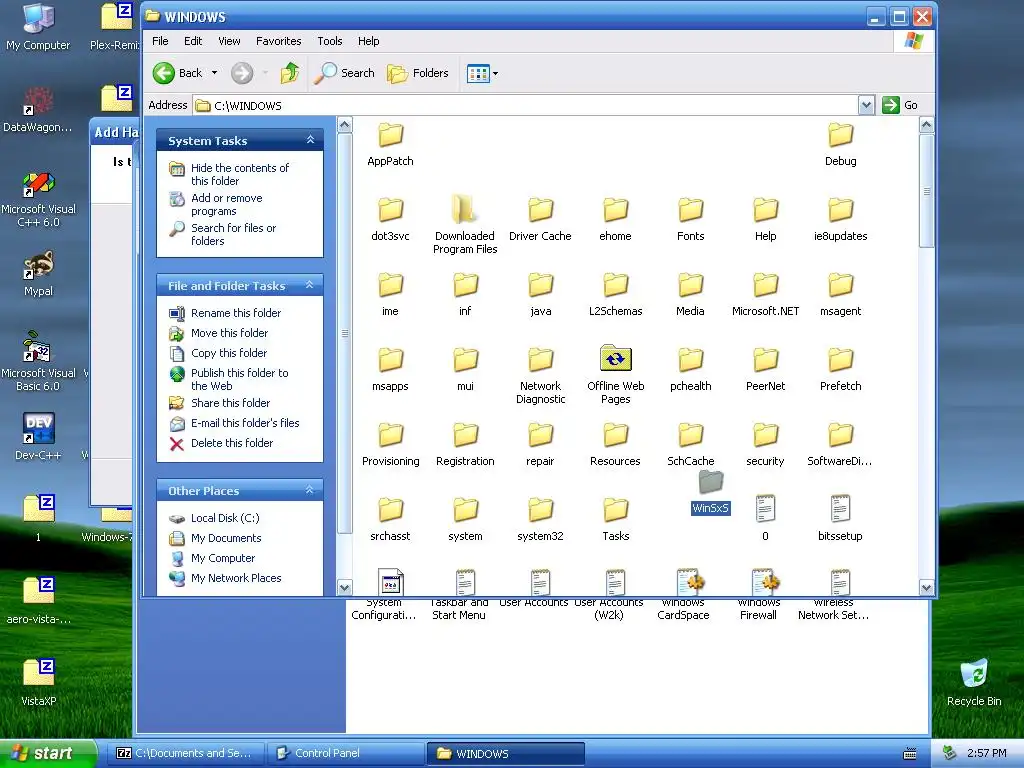This screenshot has height=768, width=1024.
Task: Click Share this folder task
Action: 231,403
